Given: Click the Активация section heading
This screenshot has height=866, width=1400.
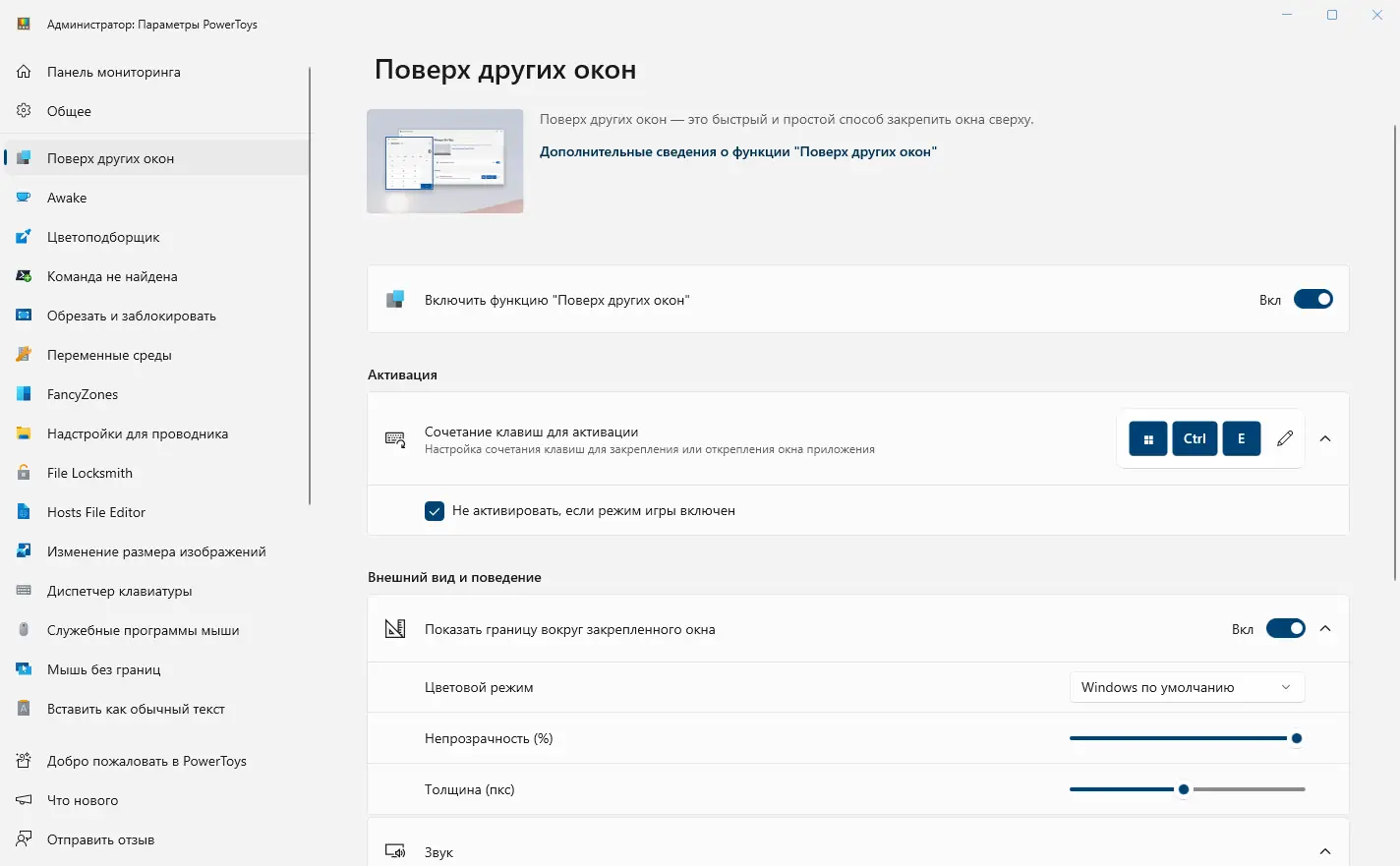Looking at the screenshot, I should coord(402,375).
